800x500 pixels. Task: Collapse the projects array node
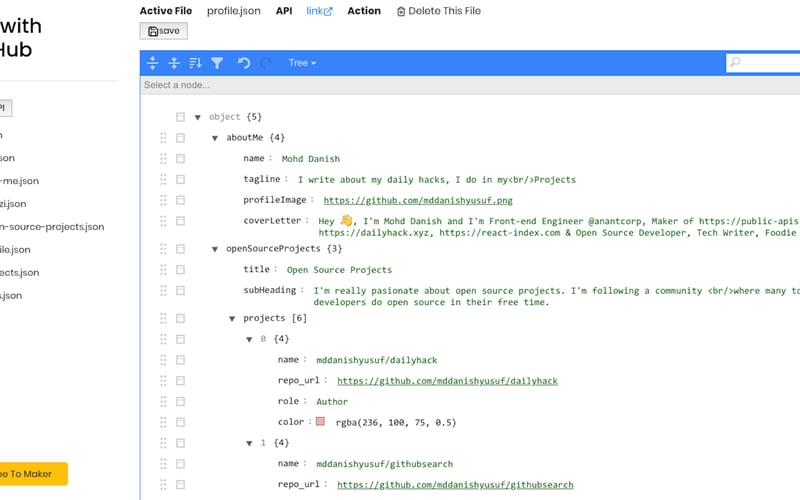[232, 318]
